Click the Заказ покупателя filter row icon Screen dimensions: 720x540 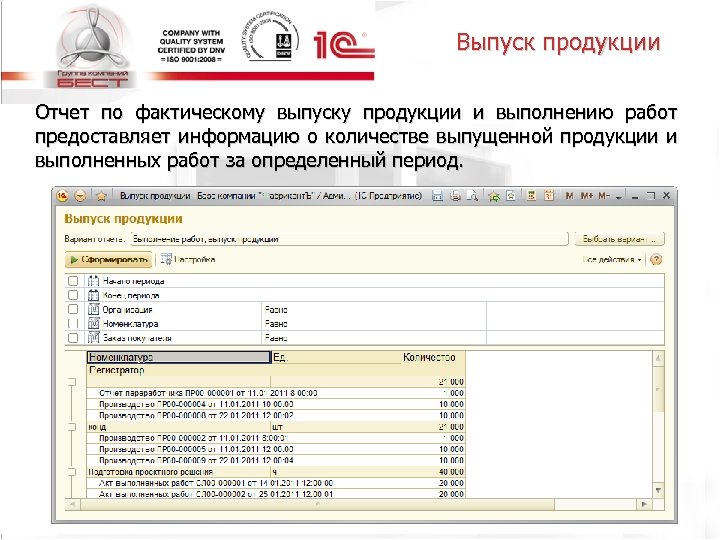coord(93,338)
